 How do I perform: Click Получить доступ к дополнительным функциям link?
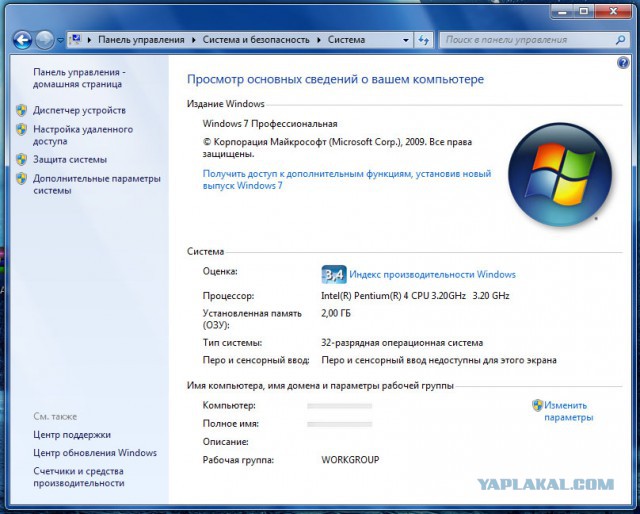click(x=347, y=180)
